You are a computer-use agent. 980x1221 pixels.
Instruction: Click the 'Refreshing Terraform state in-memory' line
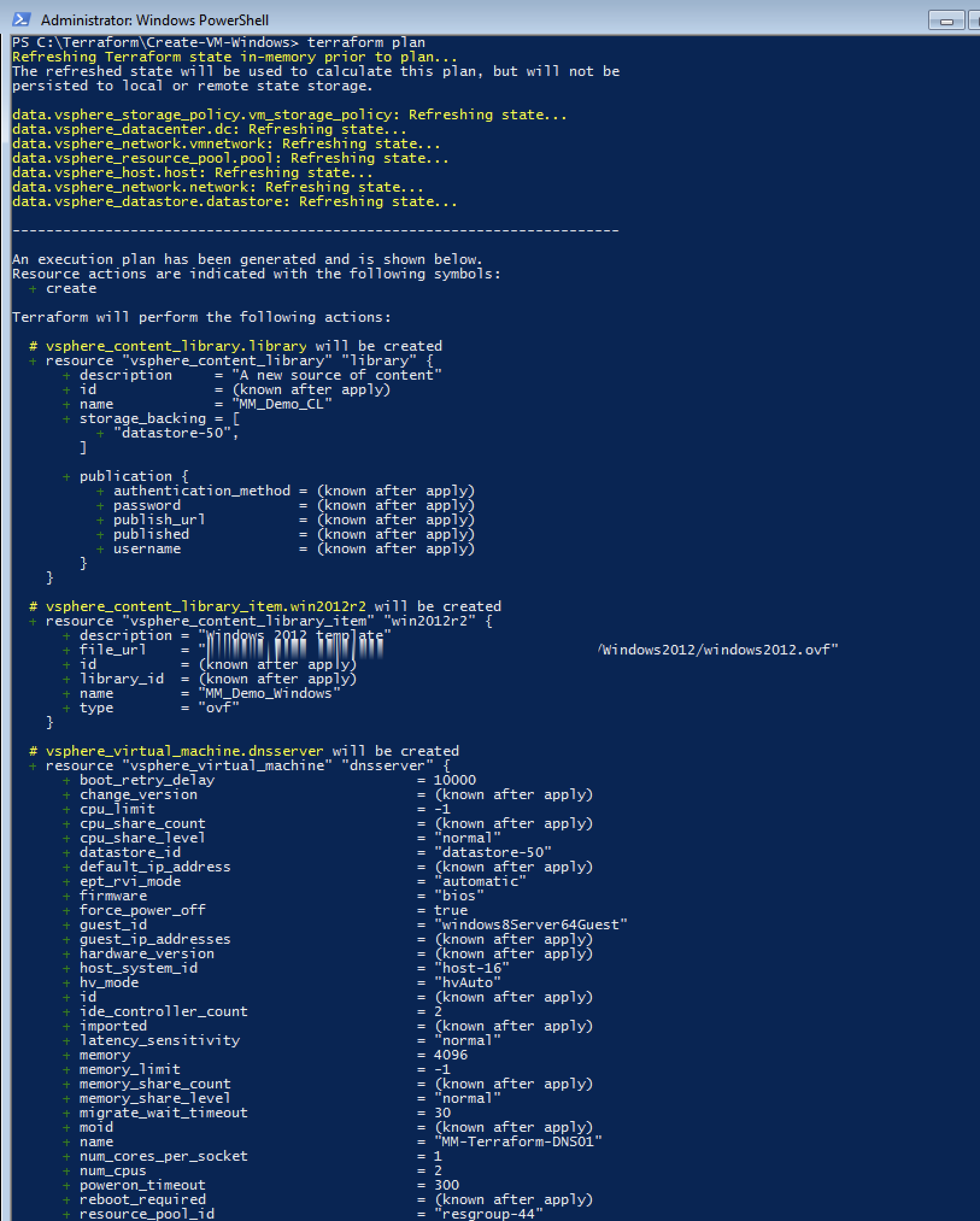click(234, 57)
